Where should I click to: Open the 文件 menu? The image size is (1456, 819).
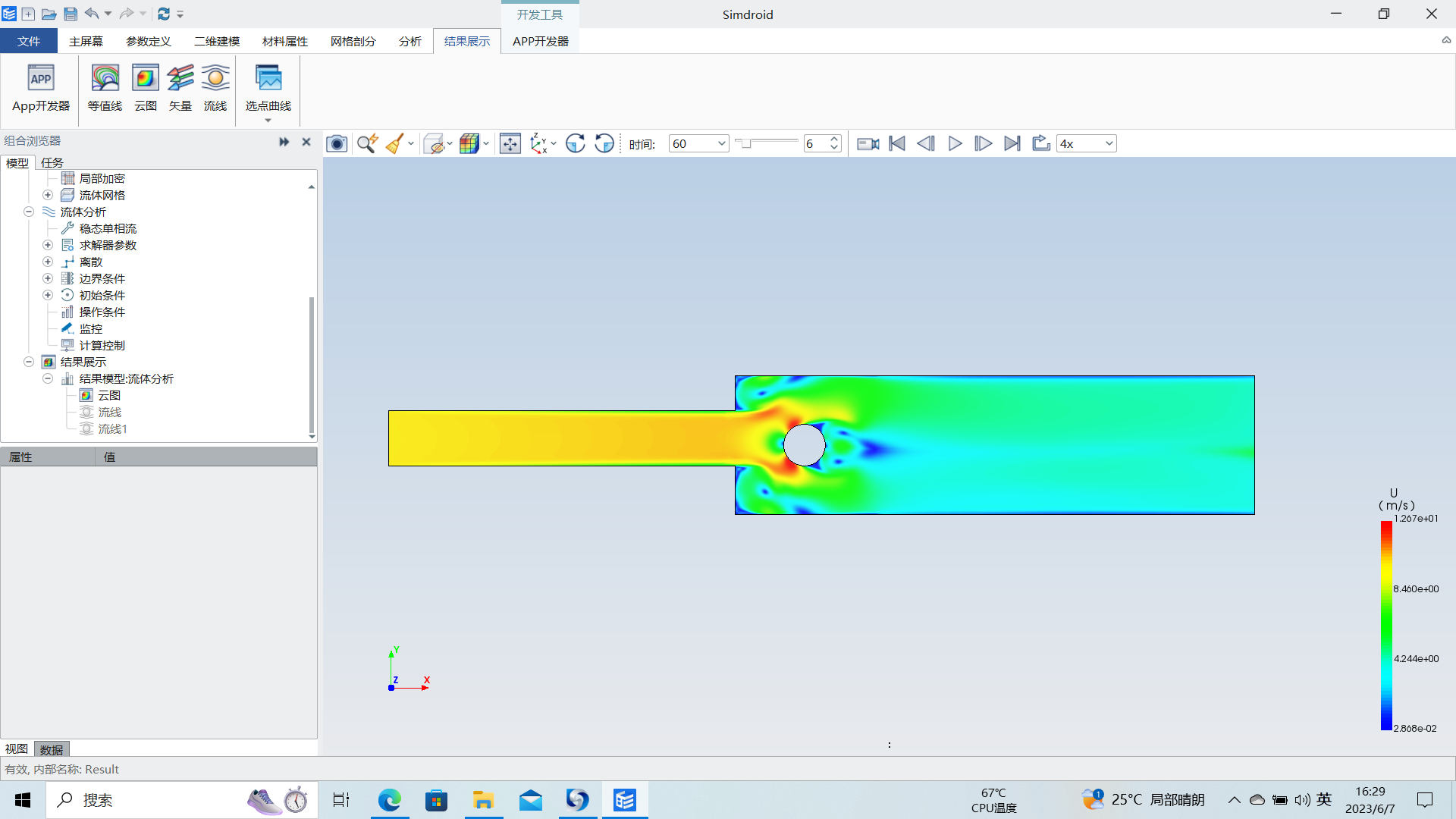click(x=29, y=41)
